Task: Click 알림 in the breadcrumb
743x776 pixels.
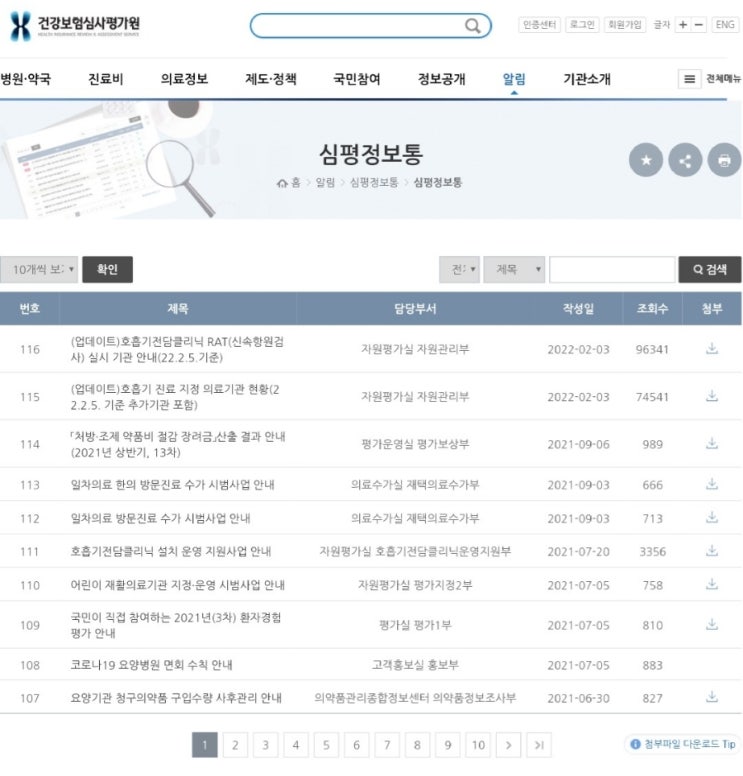Action: (325, 183)
